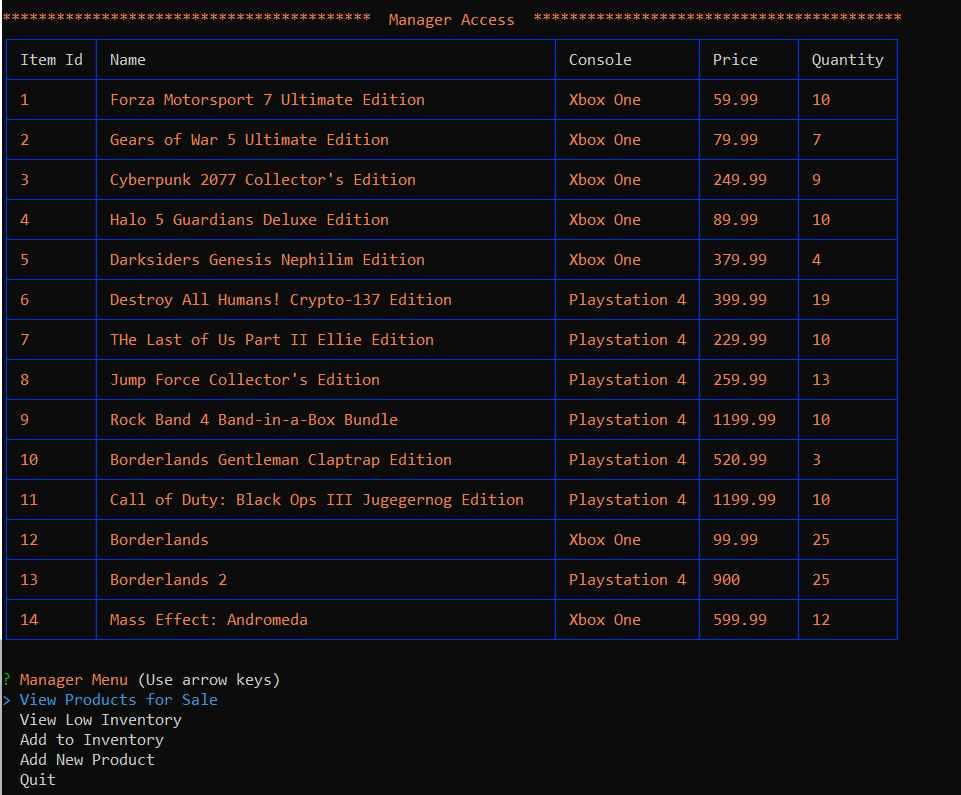The height and width of the screenshot is (795, 961).
Task: Click Halo 5 Guardians Deluxe Edition
Action: pos(249,219)
